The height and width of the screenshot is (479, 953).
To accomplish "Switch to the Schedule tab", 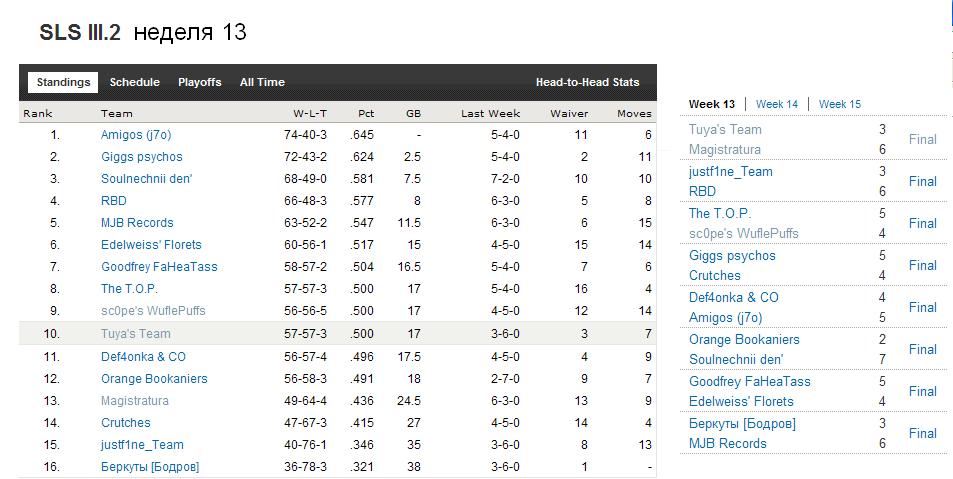I will tap(134, 82).
